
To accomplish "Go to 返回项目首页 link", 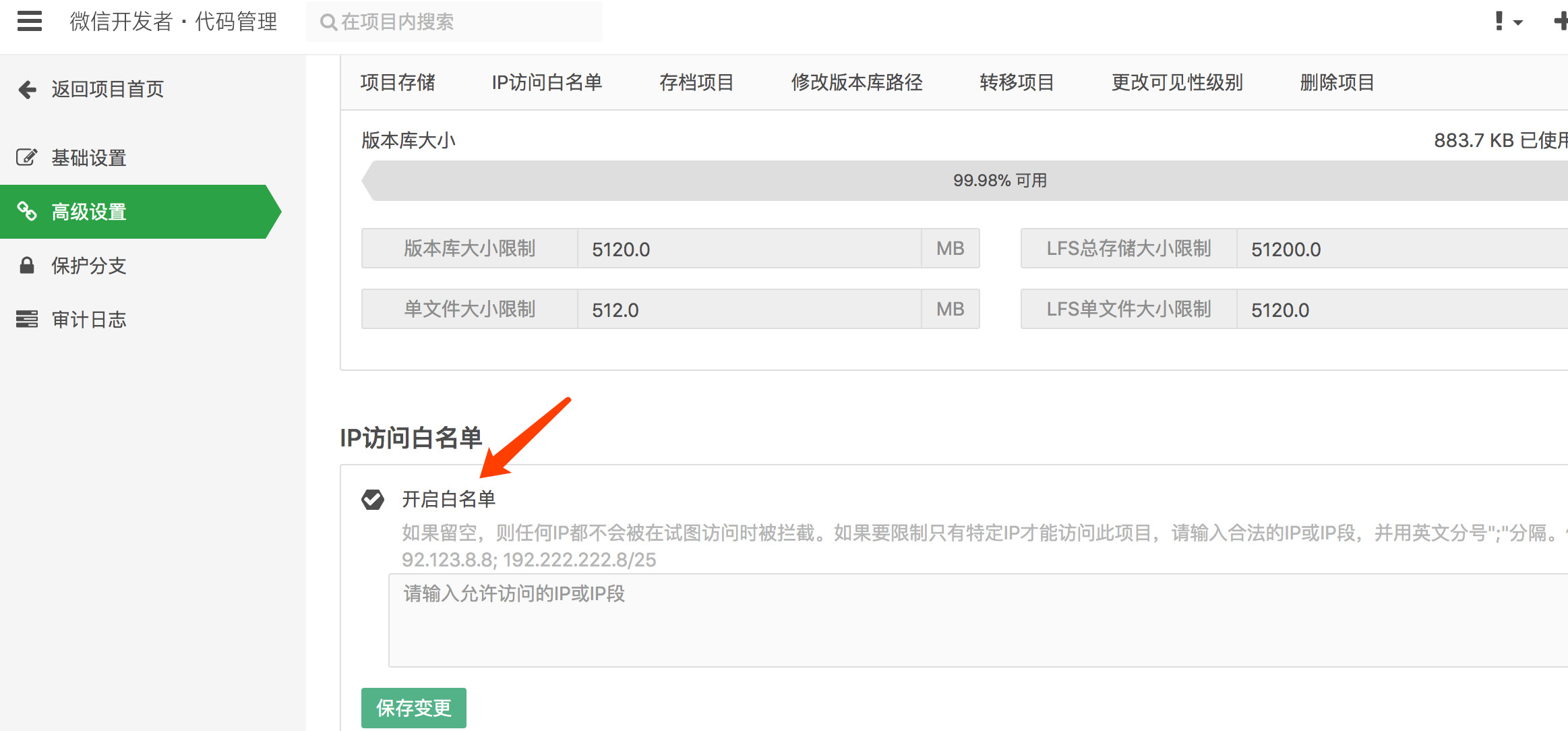I will click(108, 89).
